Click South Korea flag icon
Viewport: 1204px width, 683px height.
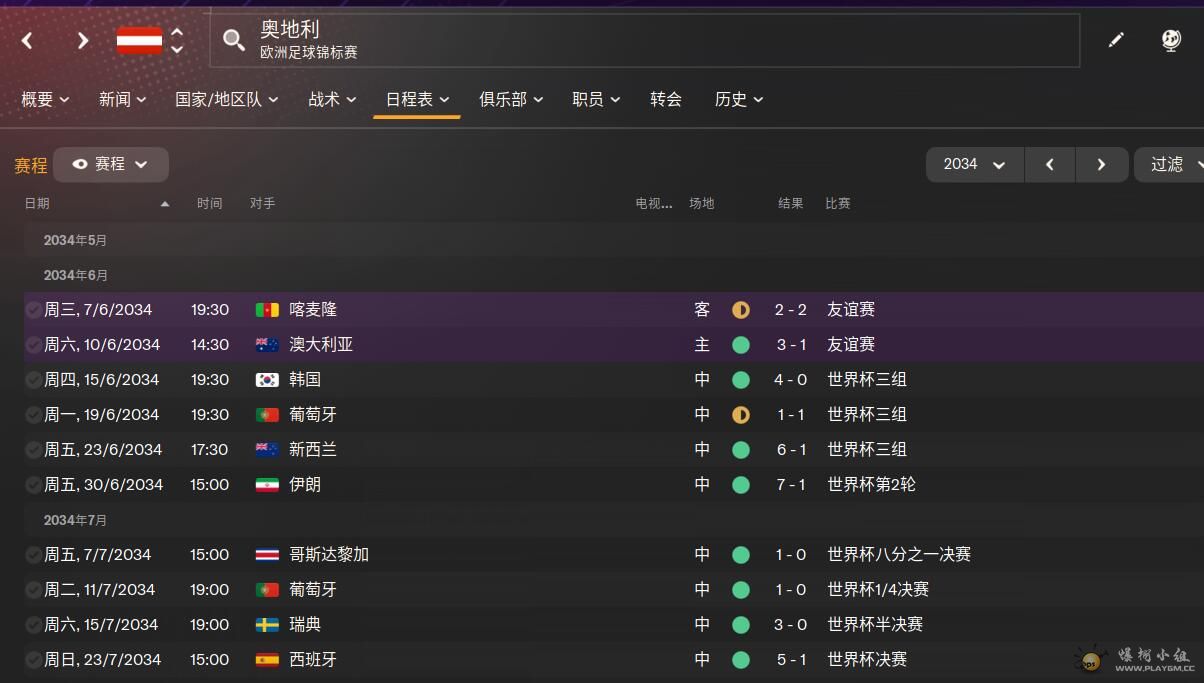pyautogui.click(x=267, y=380)
